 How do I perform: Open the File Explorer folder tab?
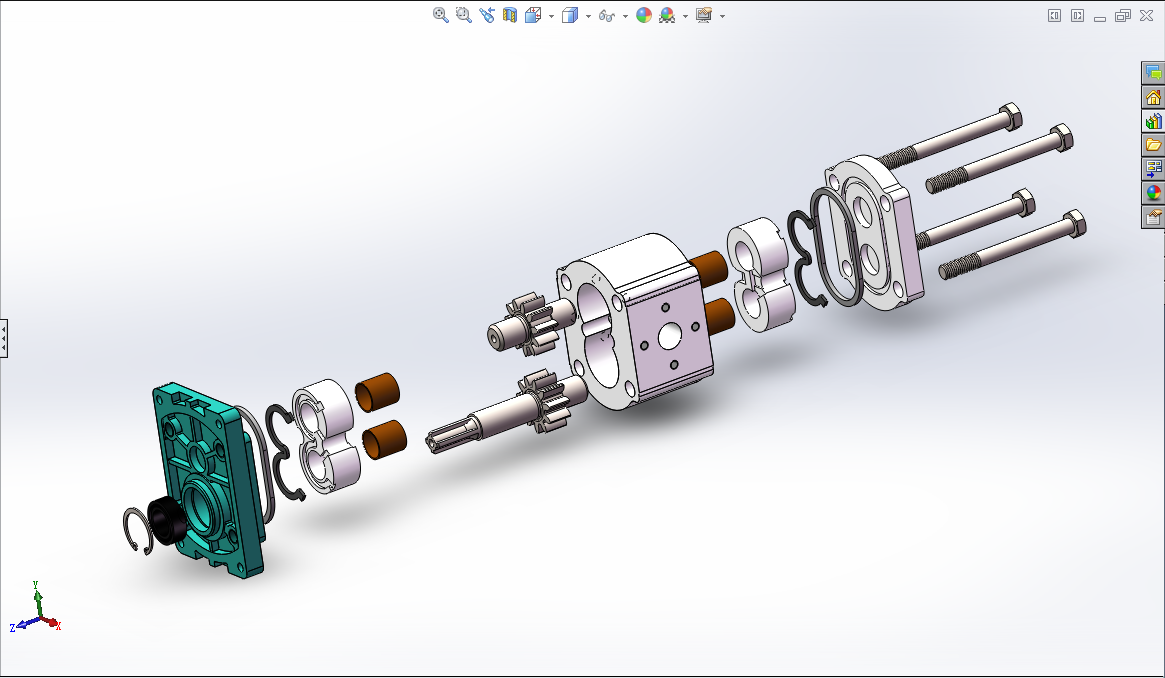(1154, 145)
